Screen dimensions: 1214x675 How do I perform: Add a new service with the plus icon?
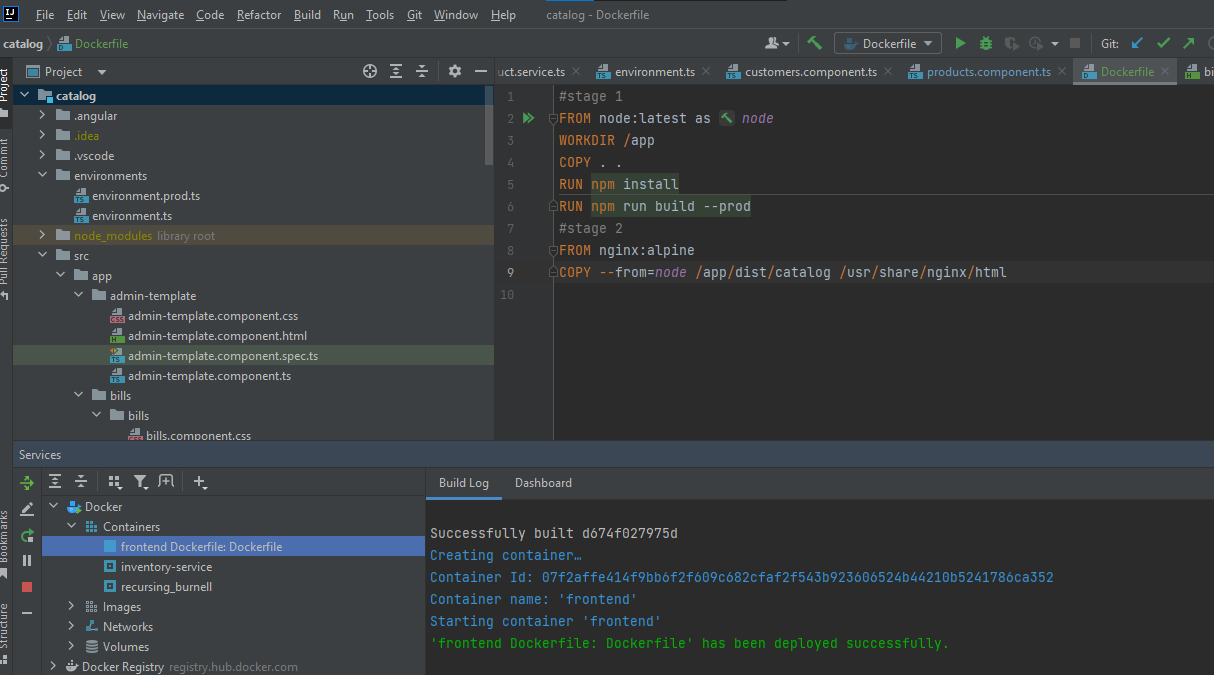pyautogui.click(x=200, y=482)
